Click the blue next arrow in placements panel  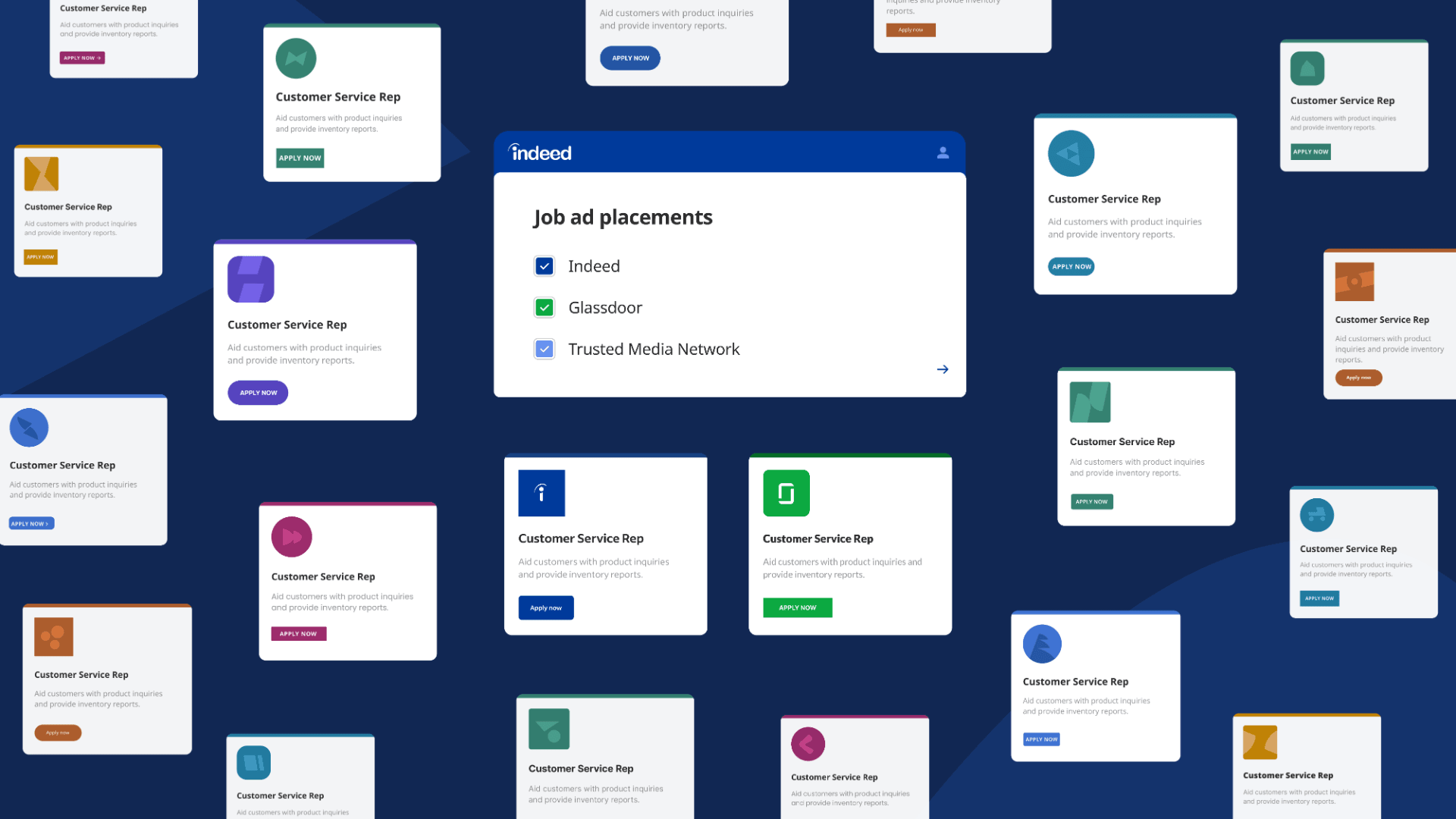coord(943,369)
